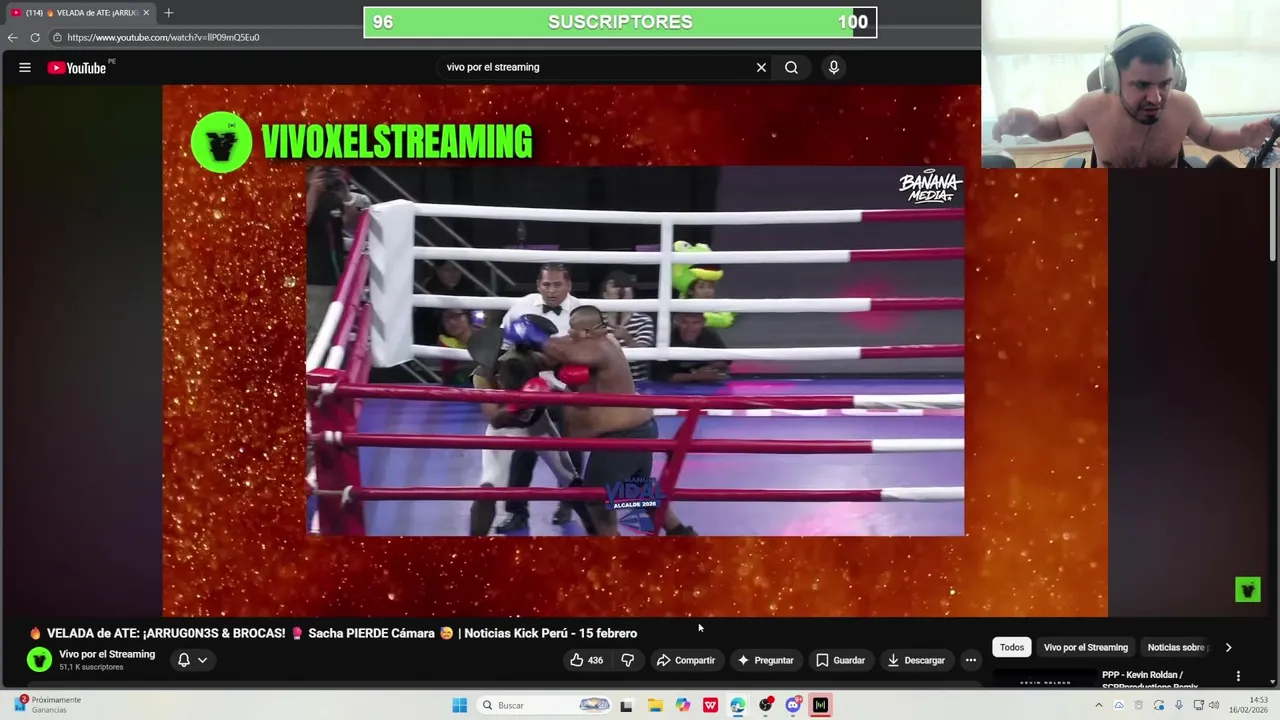This screenshot has height=720, width=1280.
Task: Show more filter chips with right chevron
Action: (1228, 647)
